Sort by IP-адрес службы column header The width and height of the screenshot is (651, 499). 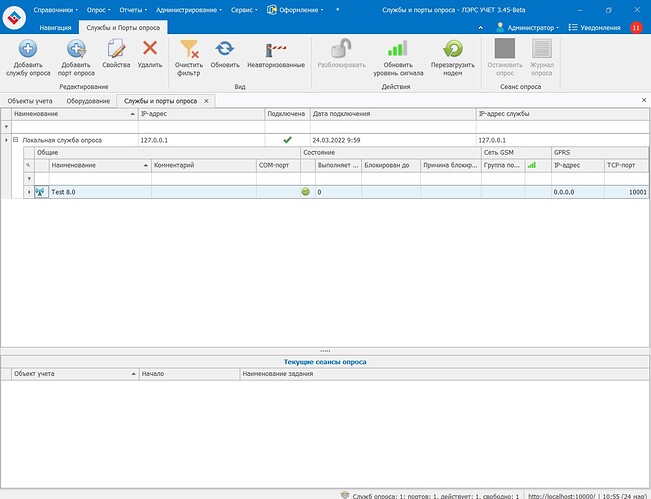tap(563, 114)
